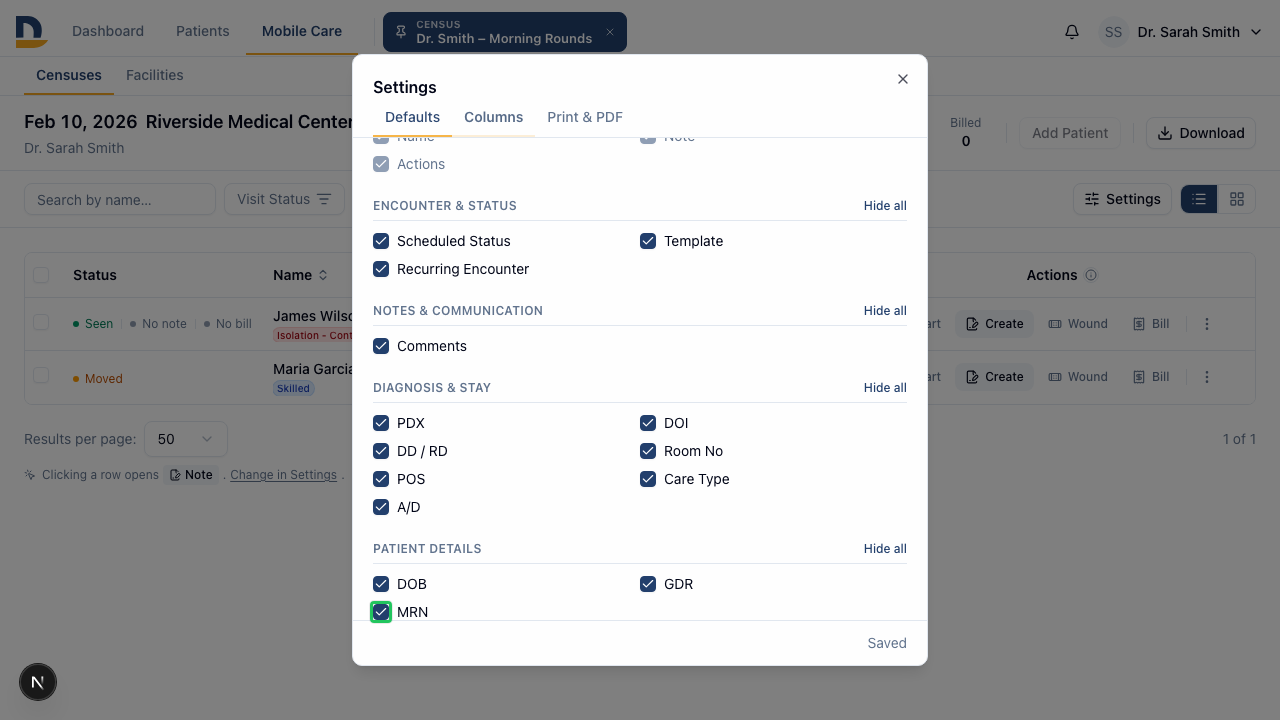Switch to the Print & PDF tab
This screenshot has width=1280, height=720.
click(585, 117)
